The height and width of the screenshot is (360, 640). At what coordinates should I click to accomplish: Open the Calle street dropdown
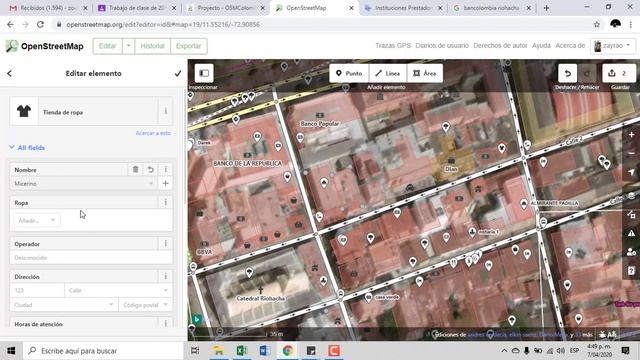pos(118,290)
